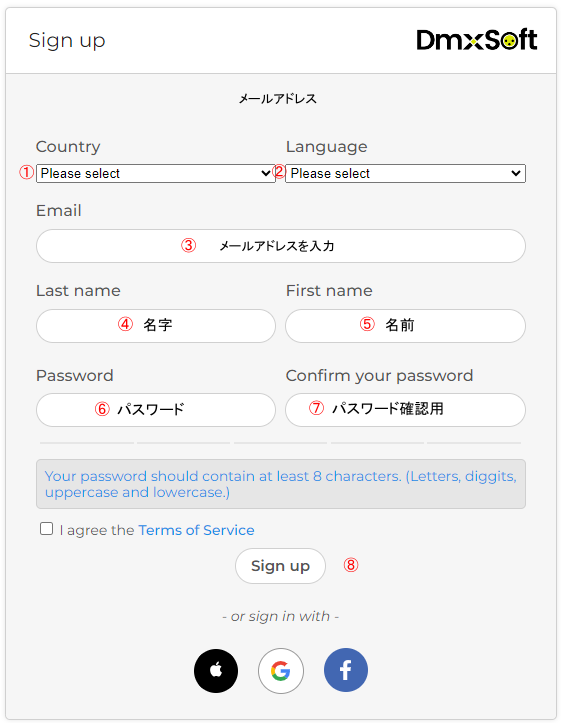
Task: Click the password requirements hint box
Action: point(281,484)
